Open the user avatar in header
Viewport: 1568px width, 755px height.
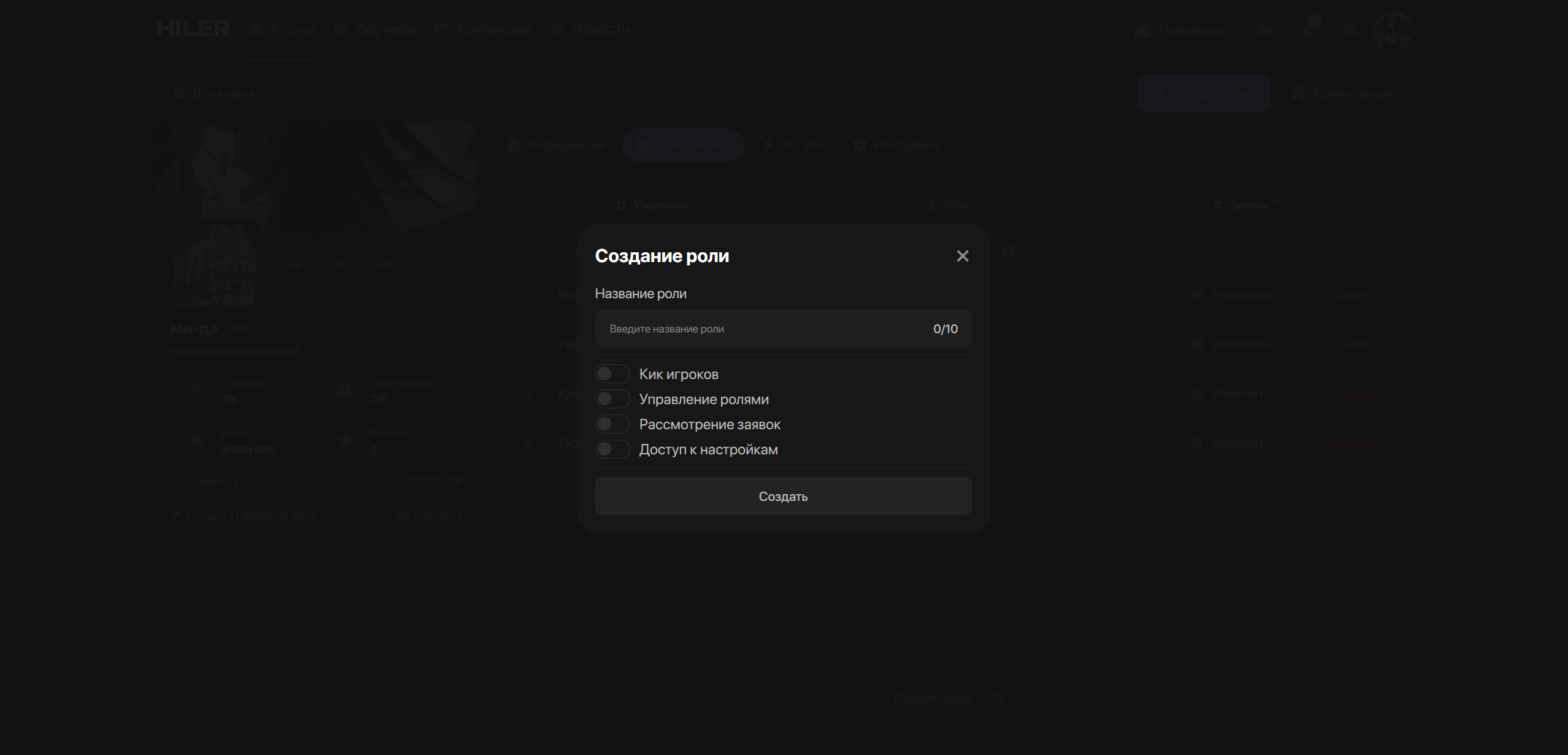pyautogui.click(x=1392, y=29)
